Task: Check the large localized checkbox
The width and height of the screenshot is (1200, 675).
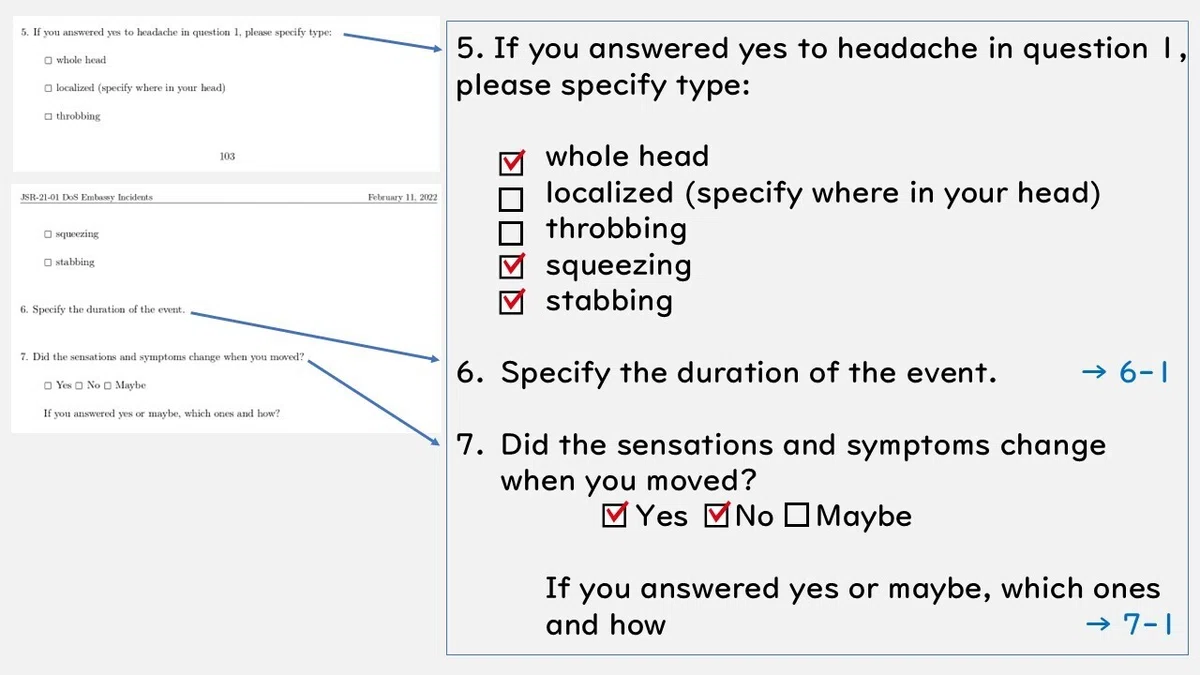Action: coord(511,198)
